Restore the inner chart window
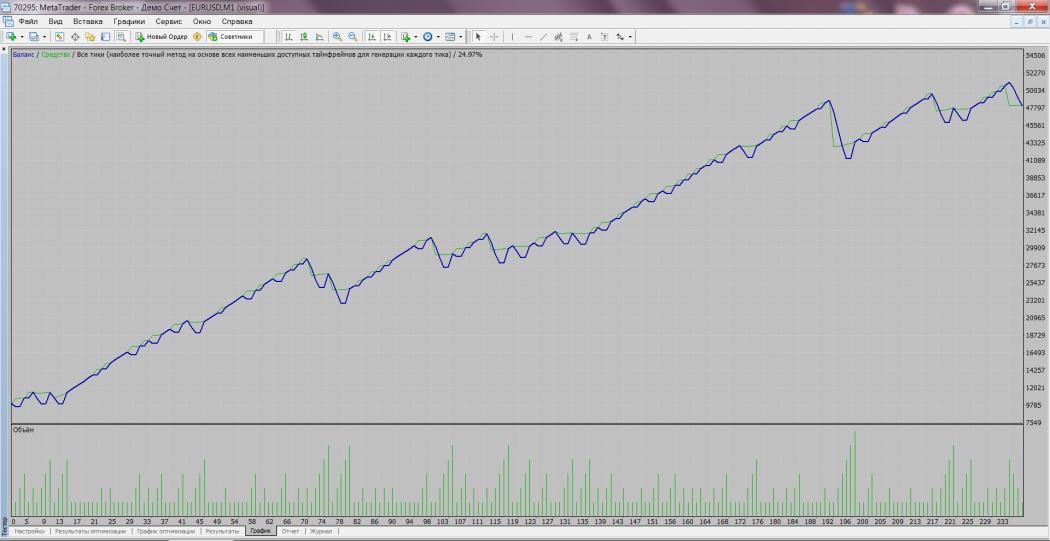1050x541 pixels. point(1030,22)
